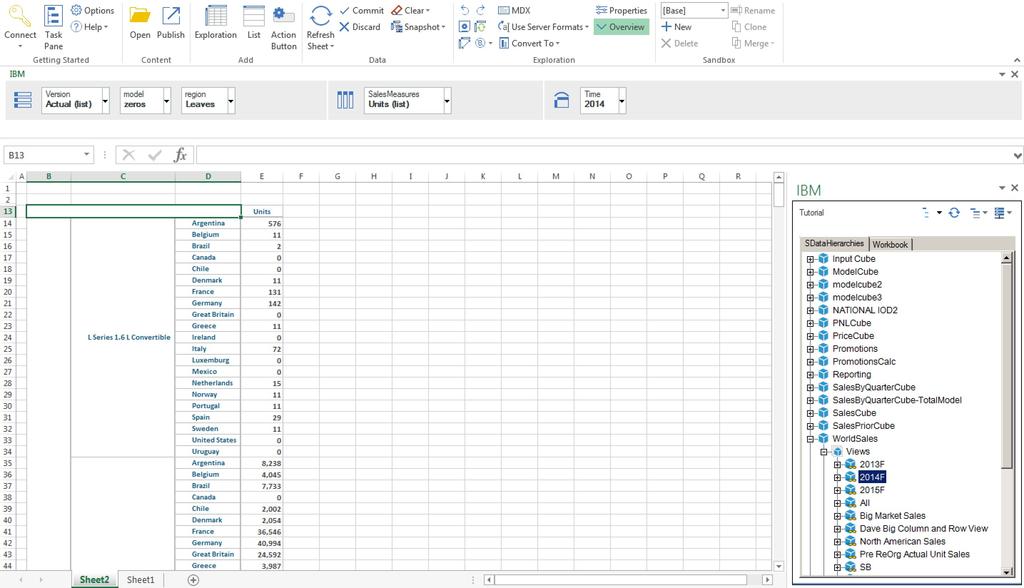
Task: Open exploration Properties
Action: click(x=621, y=10)
